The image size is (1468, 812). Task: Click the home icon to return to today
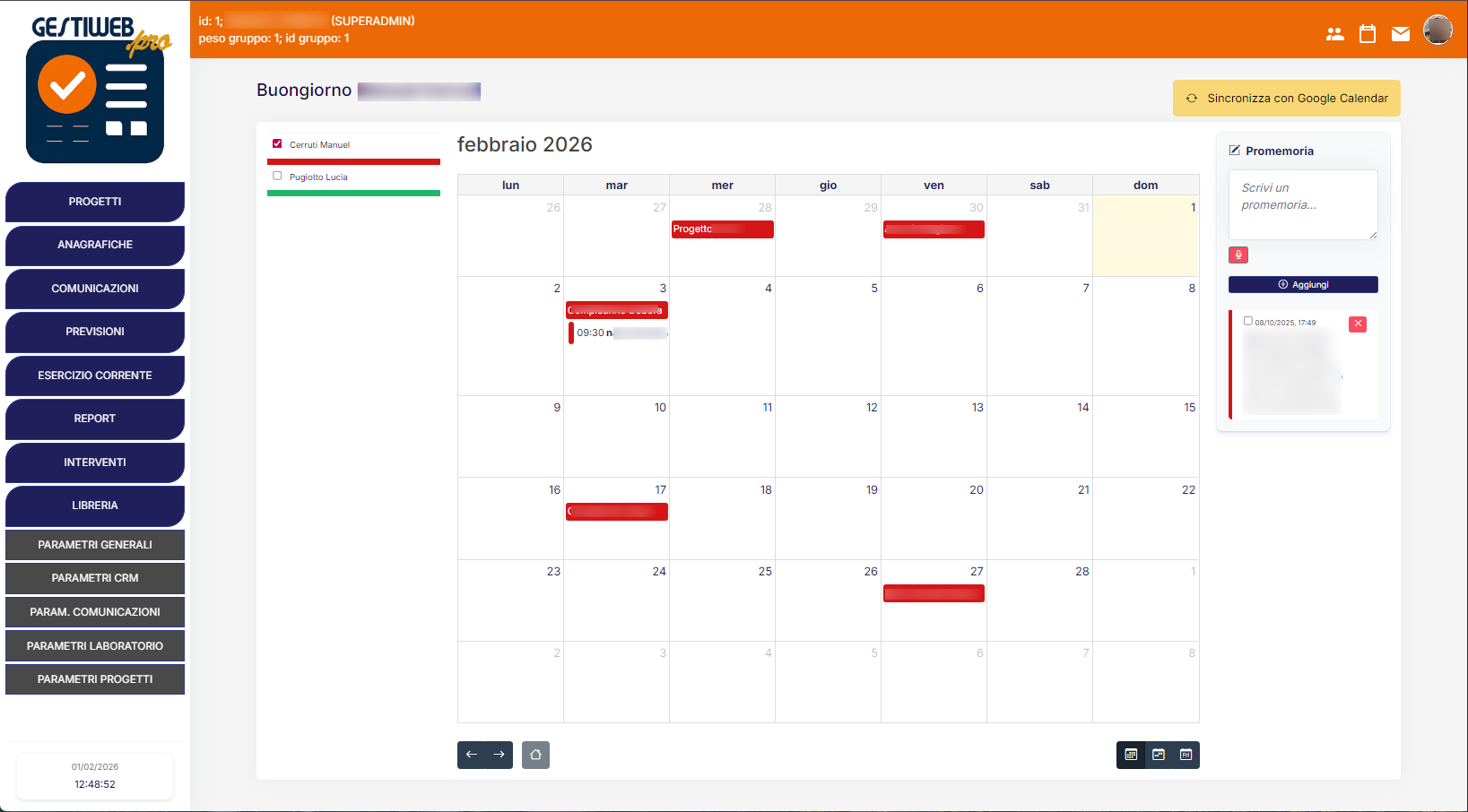pos(535,755)
